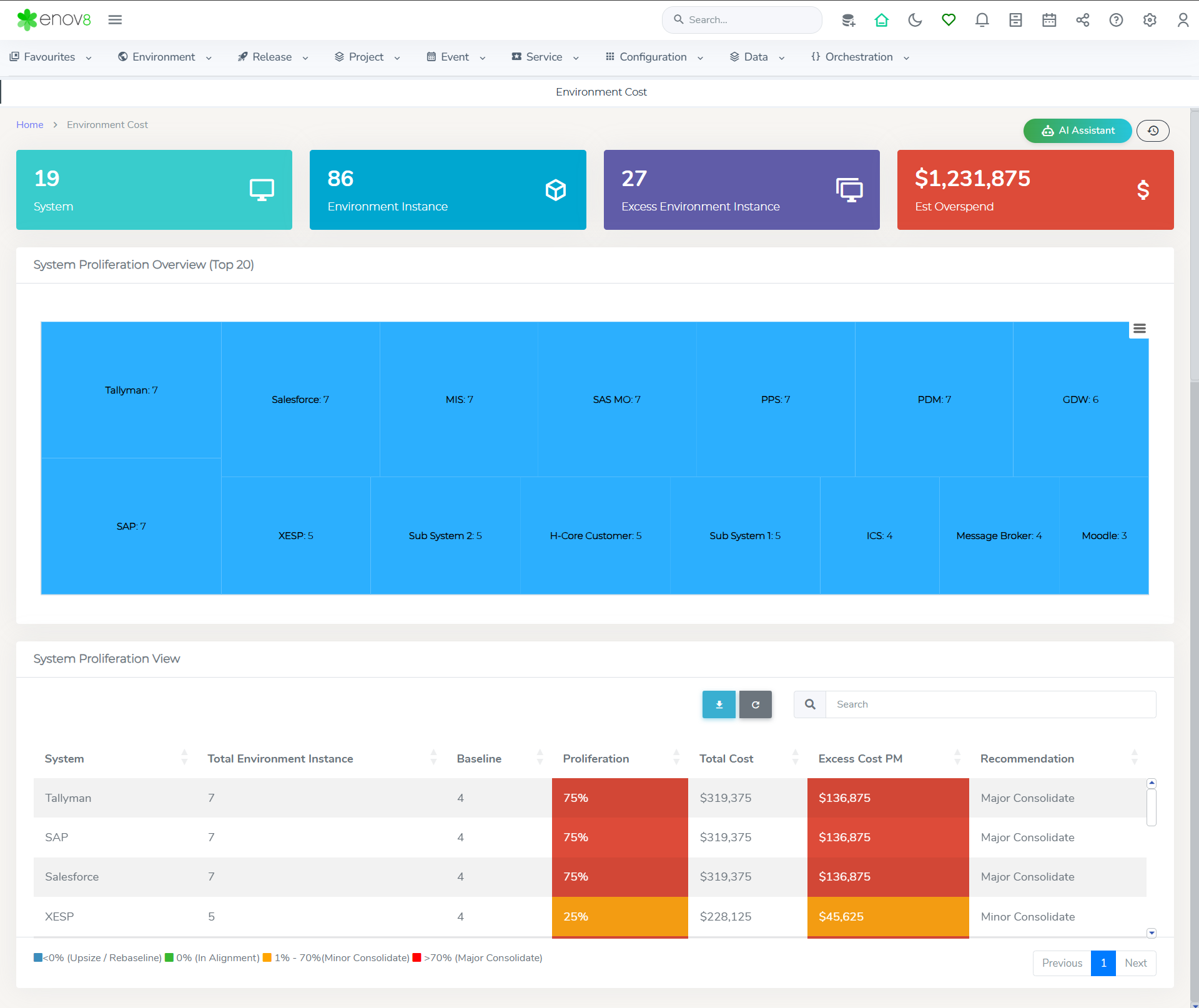
Task: Click the hamburger sidebar toggle
Action: pos(115,20)
